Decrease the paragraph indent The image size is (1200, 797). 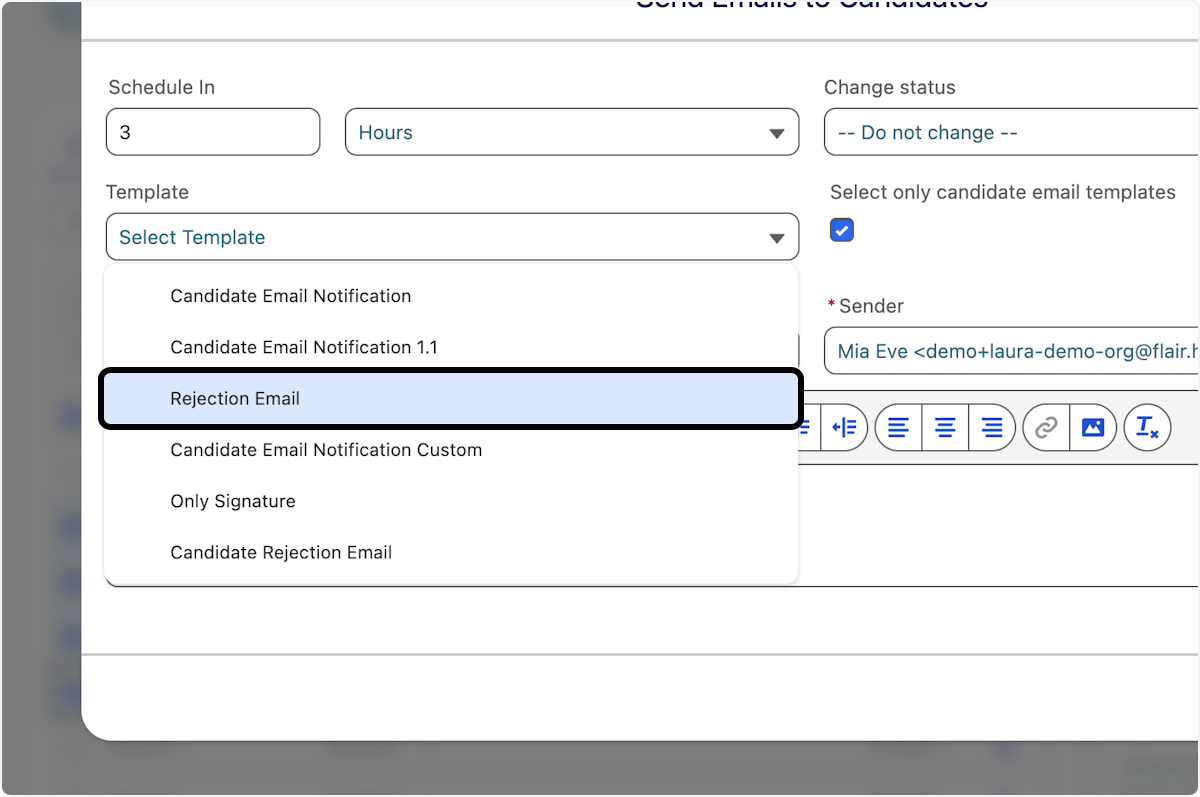844,427
